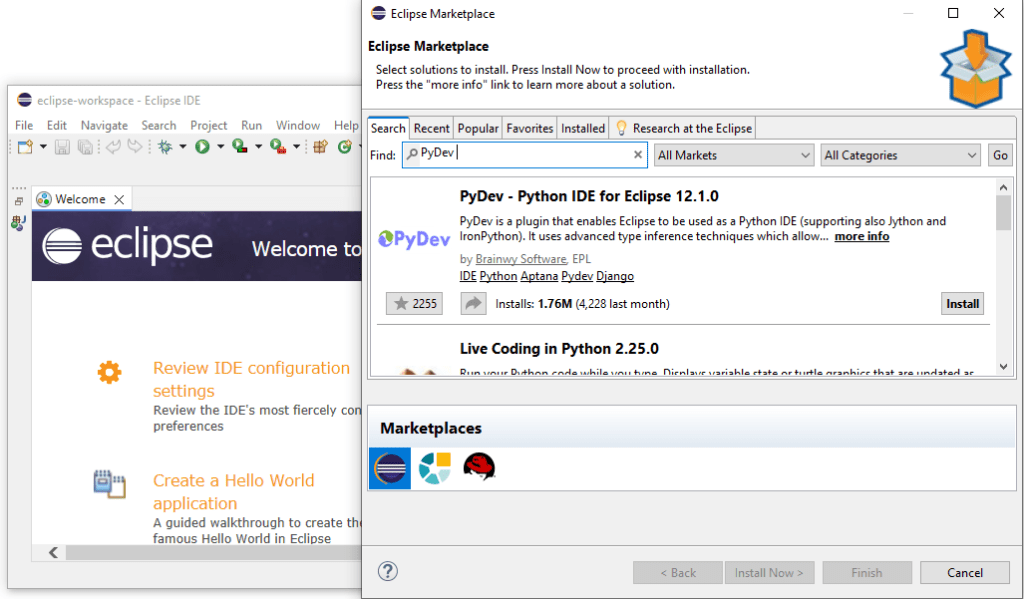
Task: Open the New wizard dropdown arrow in Eclipse toolbar
Action: pos(43,147)
